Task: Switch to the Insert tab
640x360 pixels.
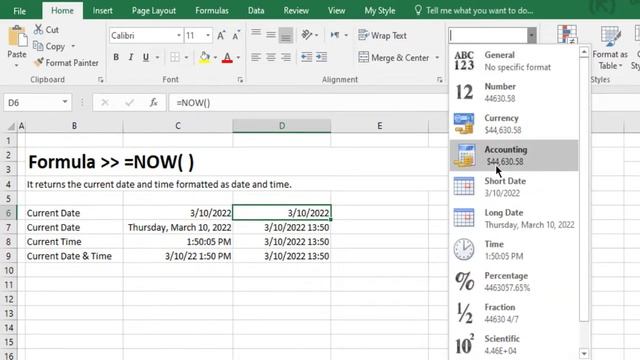Action: pos(102,11)
